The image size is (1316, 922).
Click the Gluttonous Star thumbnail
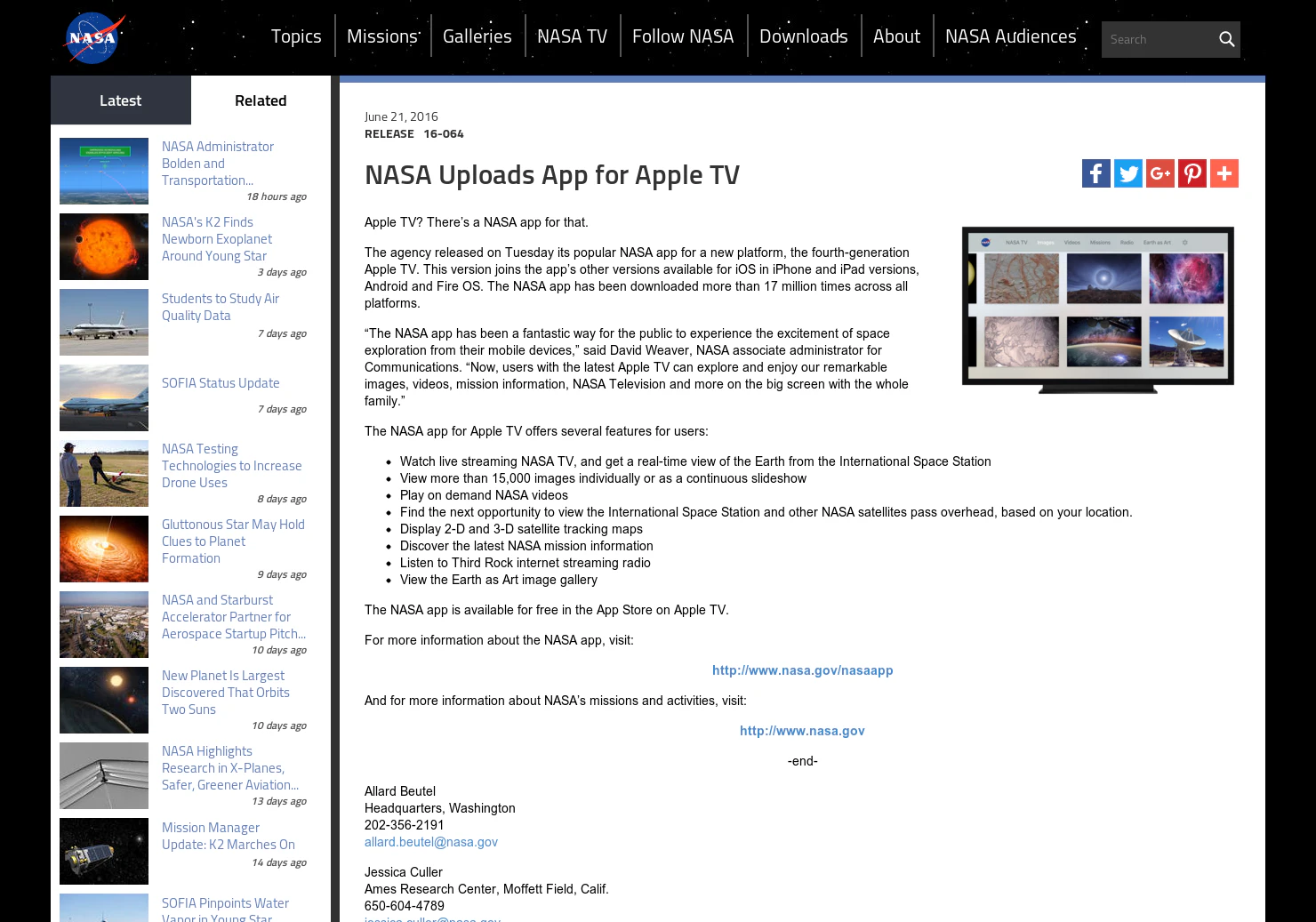point(104,549)
